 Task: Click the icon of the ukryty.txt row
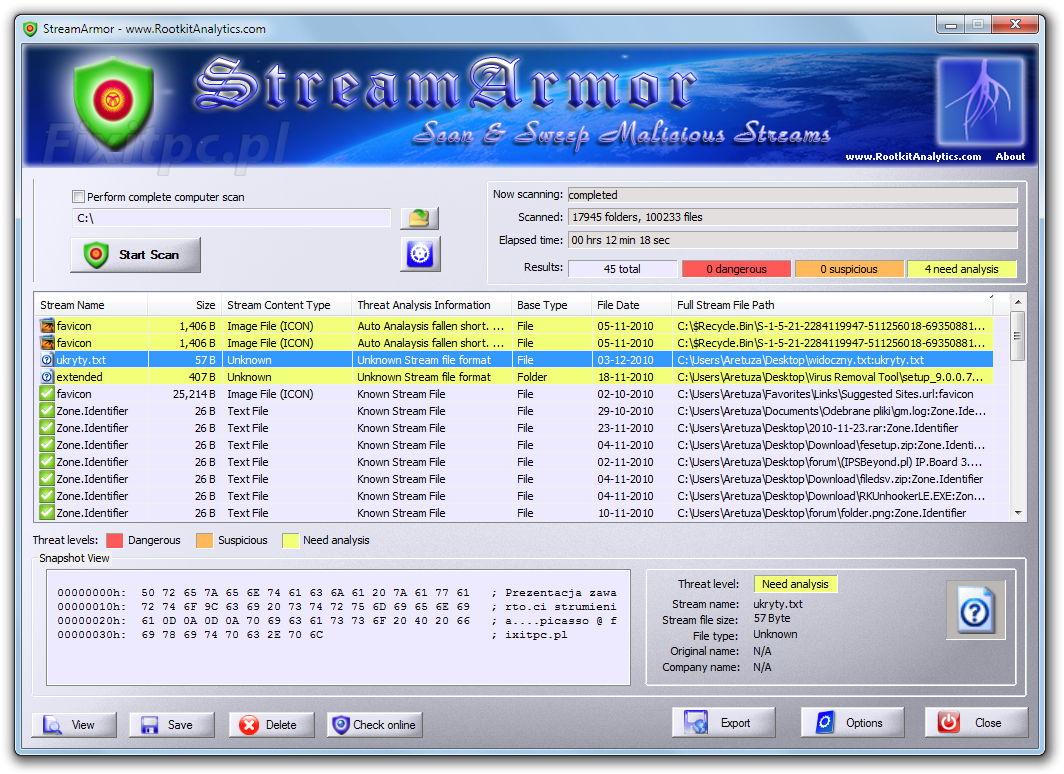point(47,360)
